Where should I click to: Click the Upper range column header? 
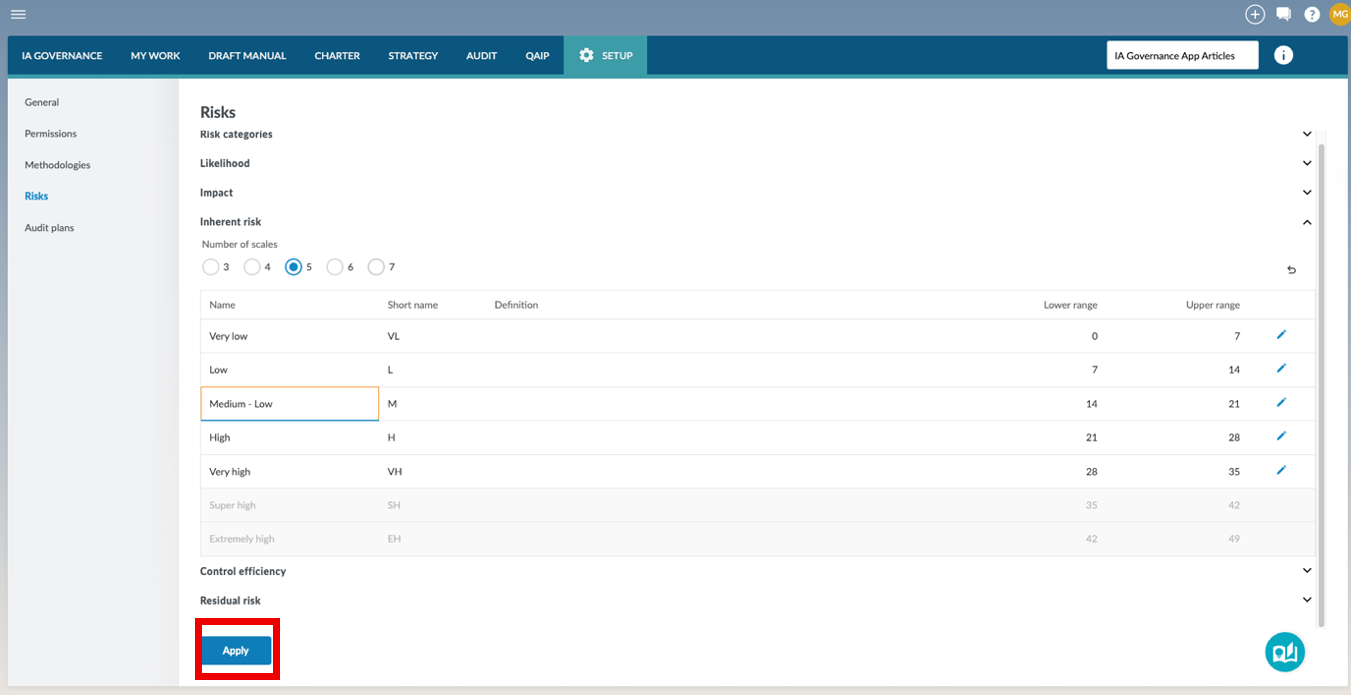point(1213,305)
